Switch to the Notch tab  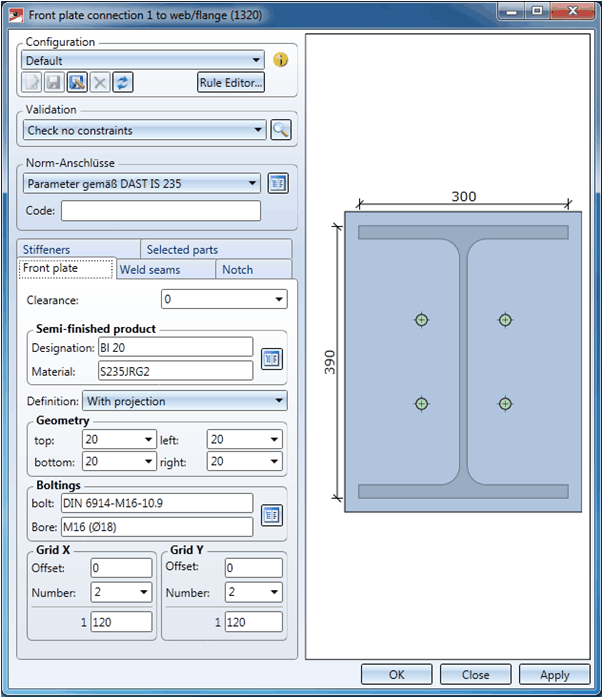[x=254, y=270]
